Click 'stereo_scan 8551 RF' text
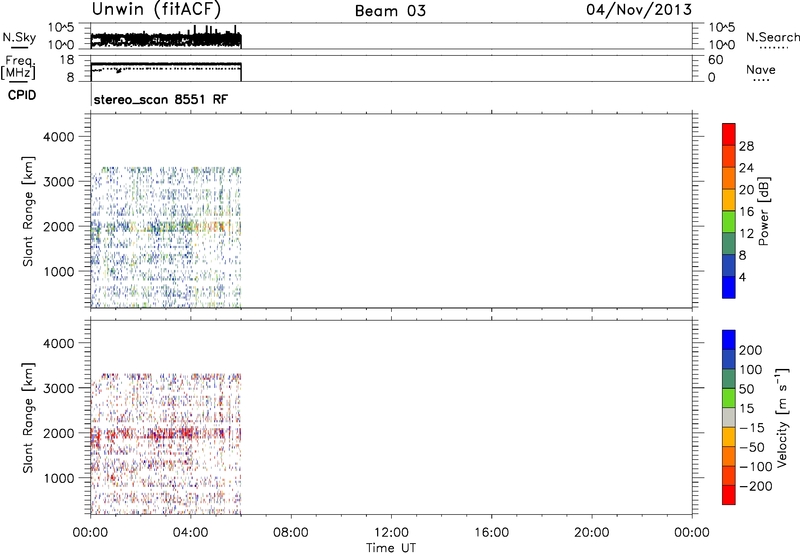The width and height of the screenshot is (800, 554). pos(161,99)
